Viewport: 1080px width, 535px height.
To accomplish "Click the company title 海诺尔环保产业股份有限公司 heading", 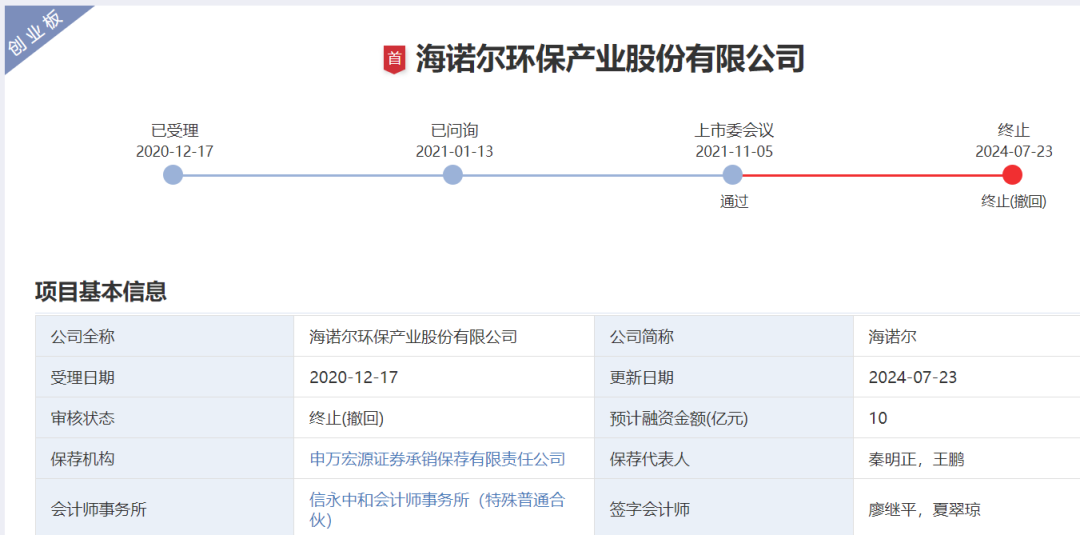I will coord(610,59).
